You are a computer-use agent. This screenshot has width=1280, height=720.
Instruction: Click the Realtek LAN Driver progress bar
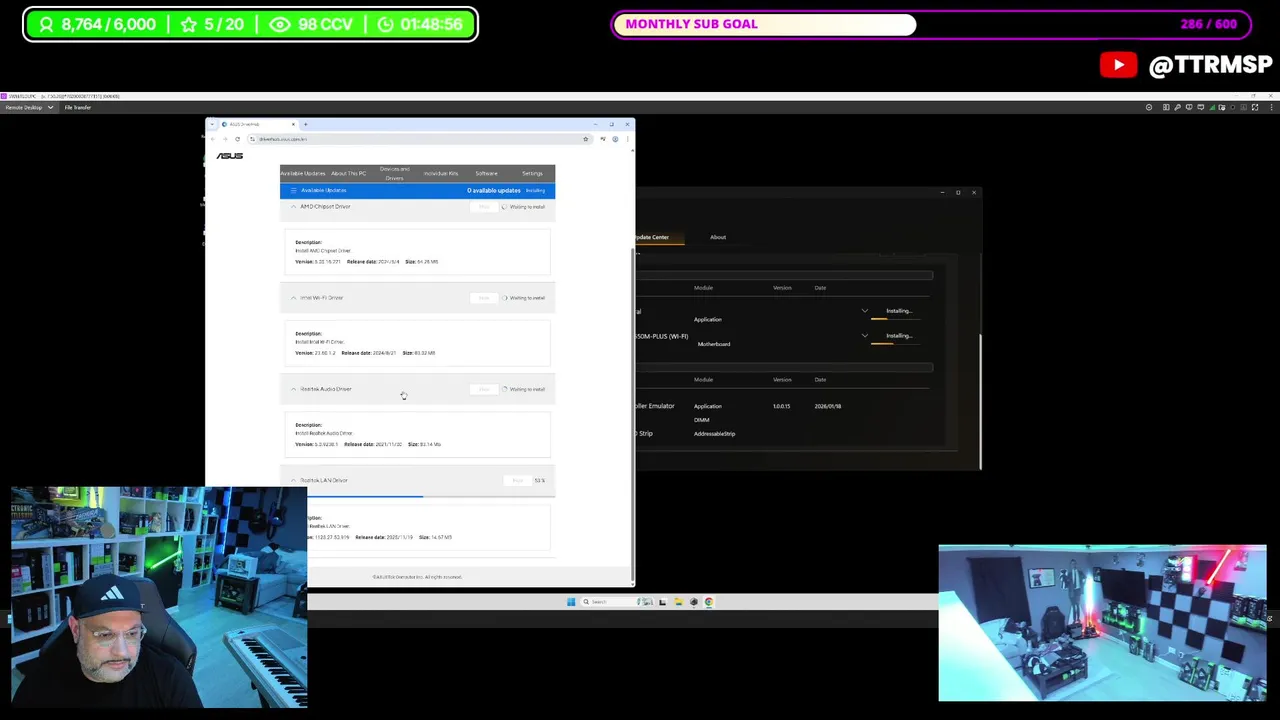point(430,496)
